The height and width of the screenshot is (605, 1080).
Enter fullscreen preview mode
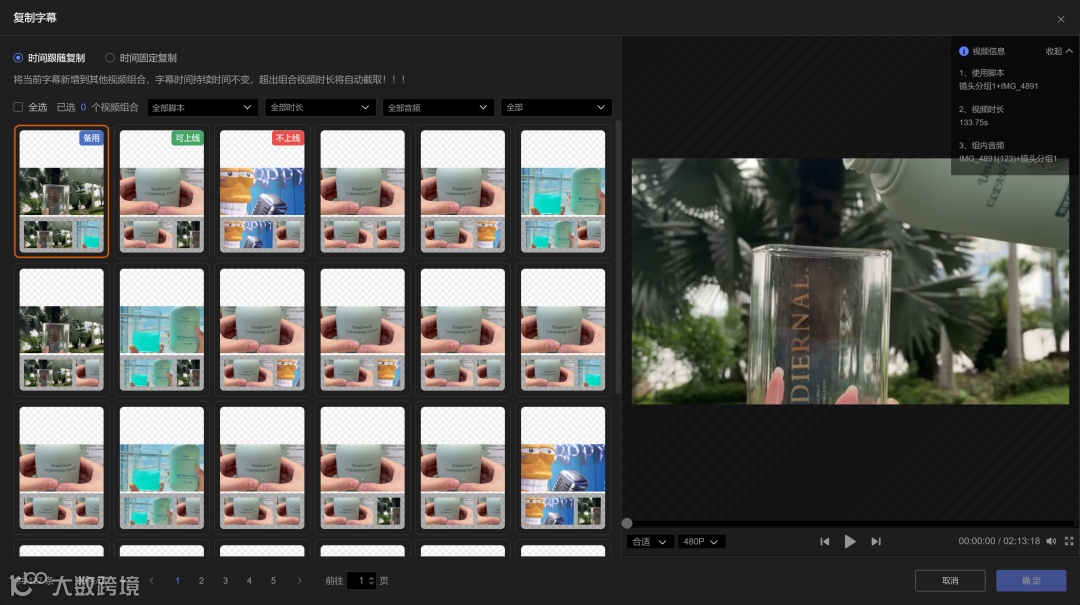(x=1069, y=541)
